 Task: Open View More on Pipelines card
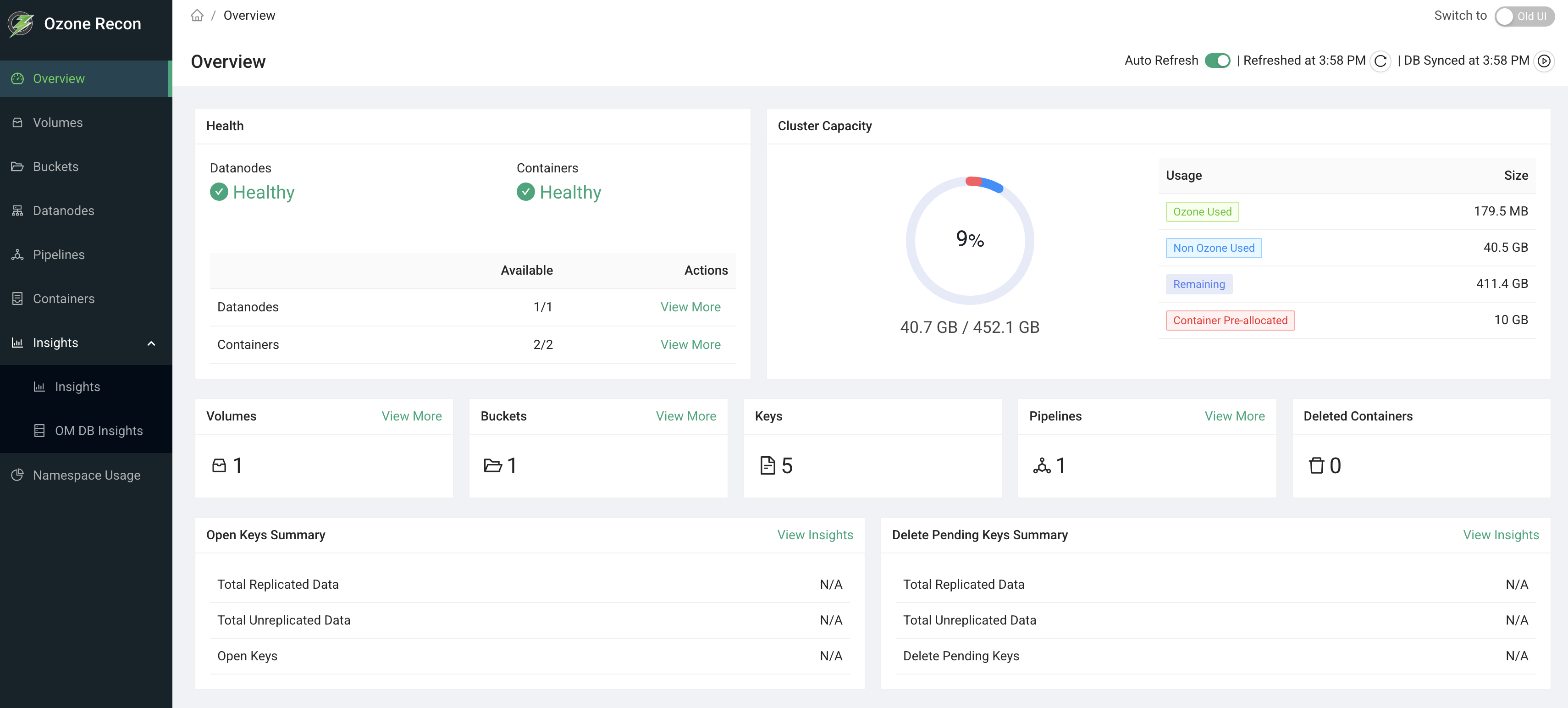coord(1234,416)
